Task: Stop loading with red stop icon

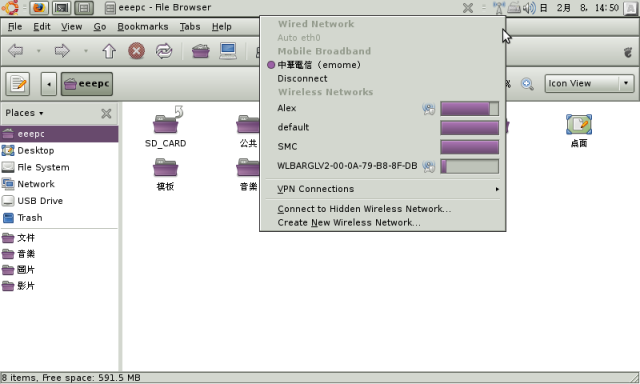Action: pos(136,51)
